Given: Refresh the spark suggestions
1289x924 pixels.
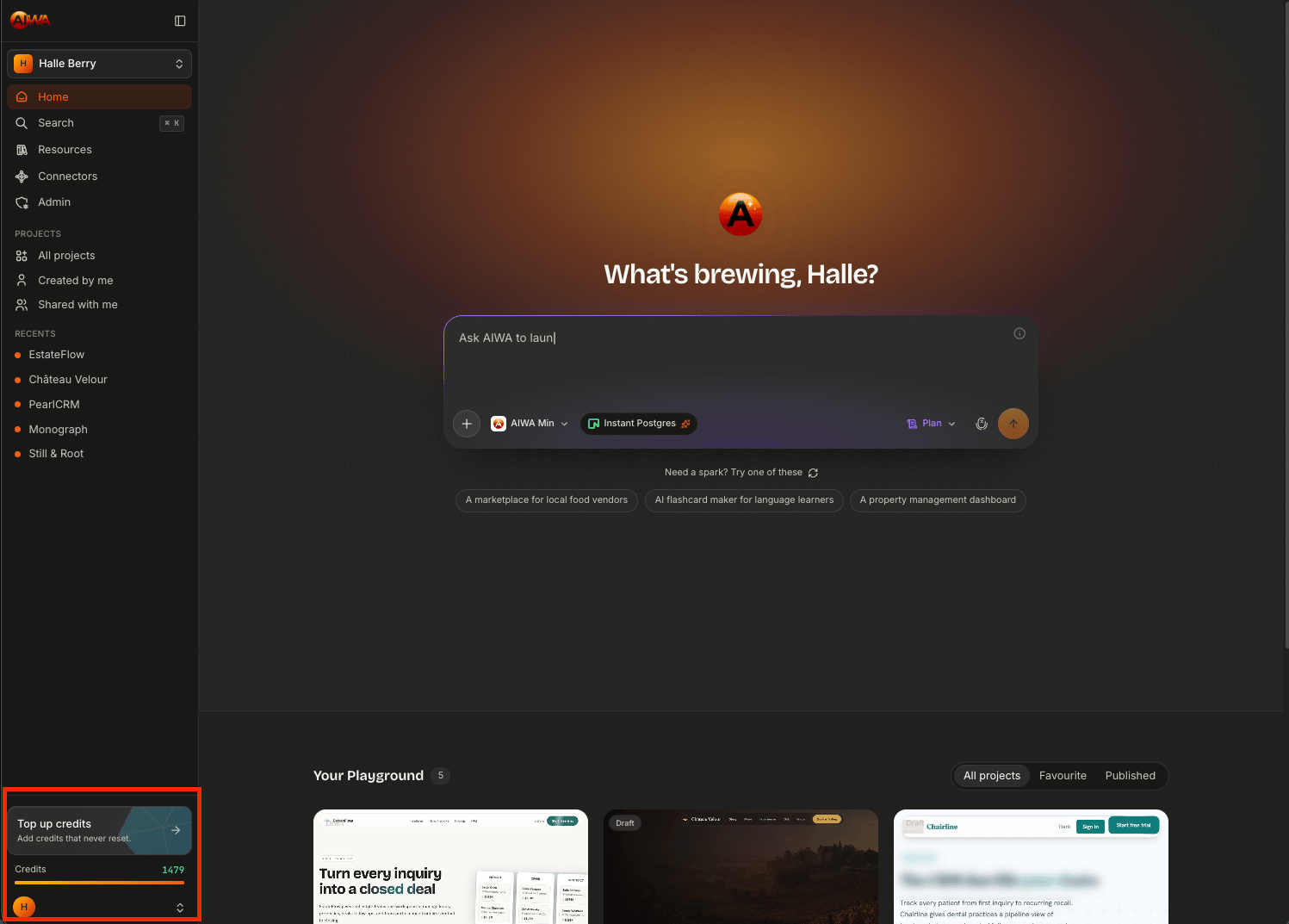Looking at the screenshot, I should 813,473.
